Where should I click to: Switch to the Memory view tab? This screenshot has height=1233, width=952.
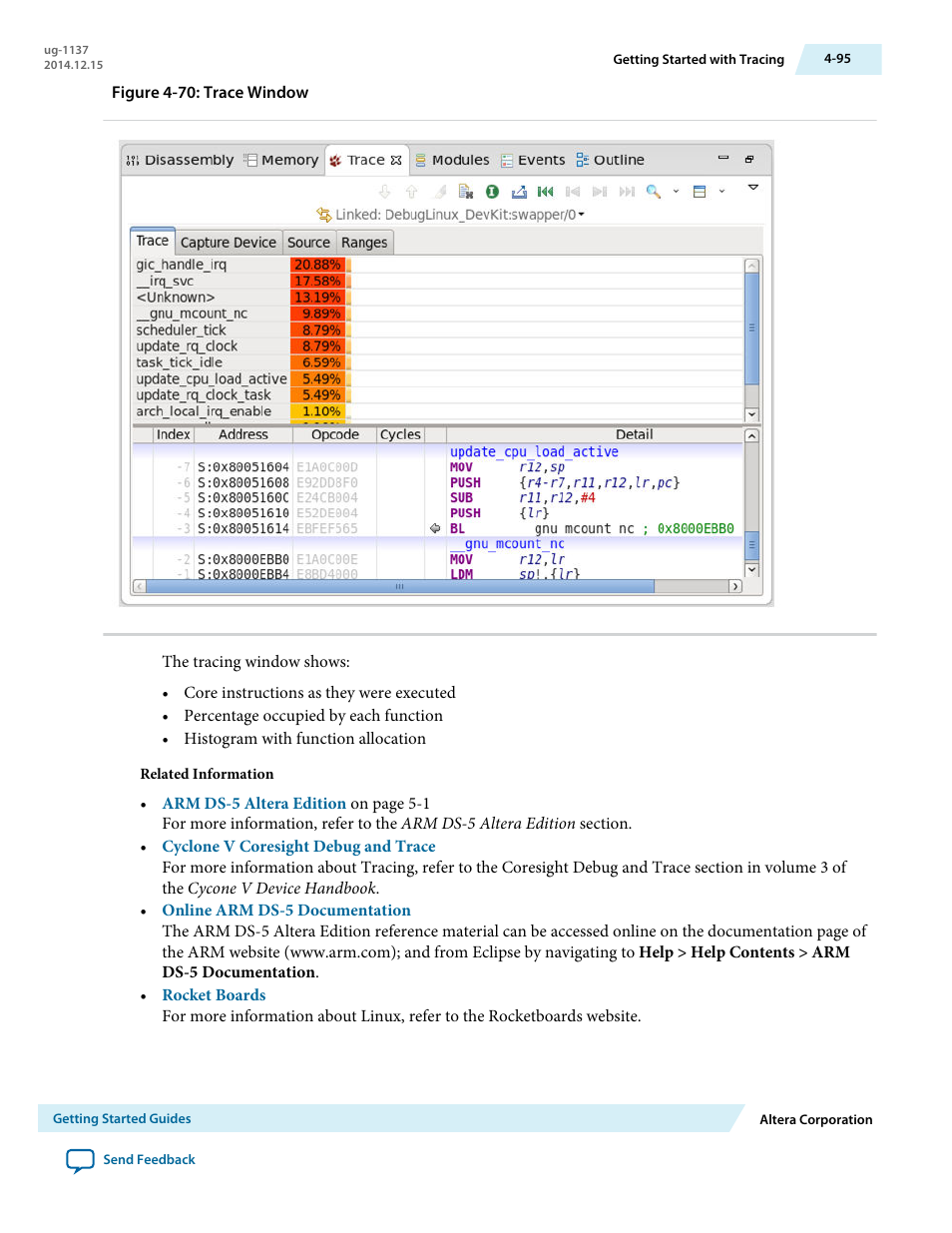click(281, 160)
